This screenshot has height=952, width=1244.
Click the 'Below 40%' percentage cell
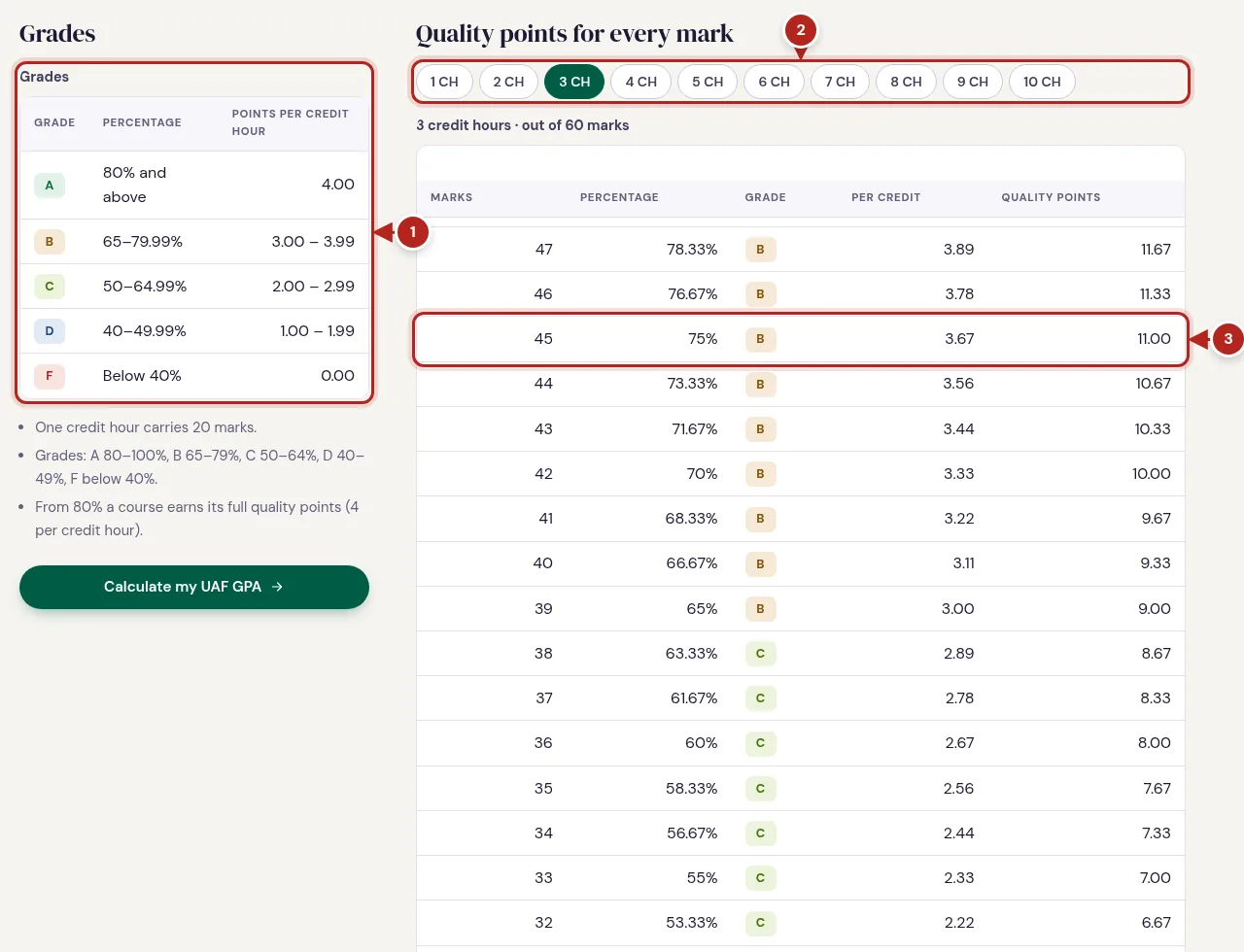[x=142, y=376]
